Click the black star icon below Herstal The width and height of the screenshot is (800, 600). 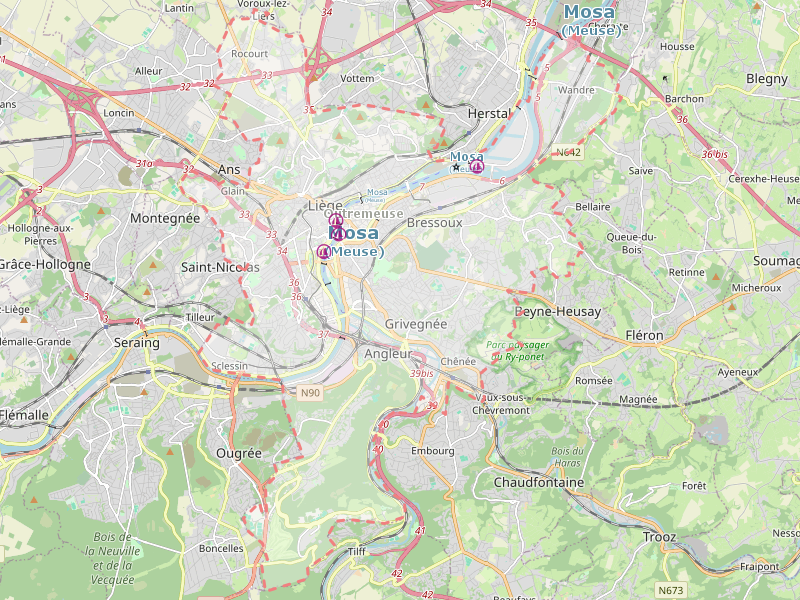click(456, 167)
